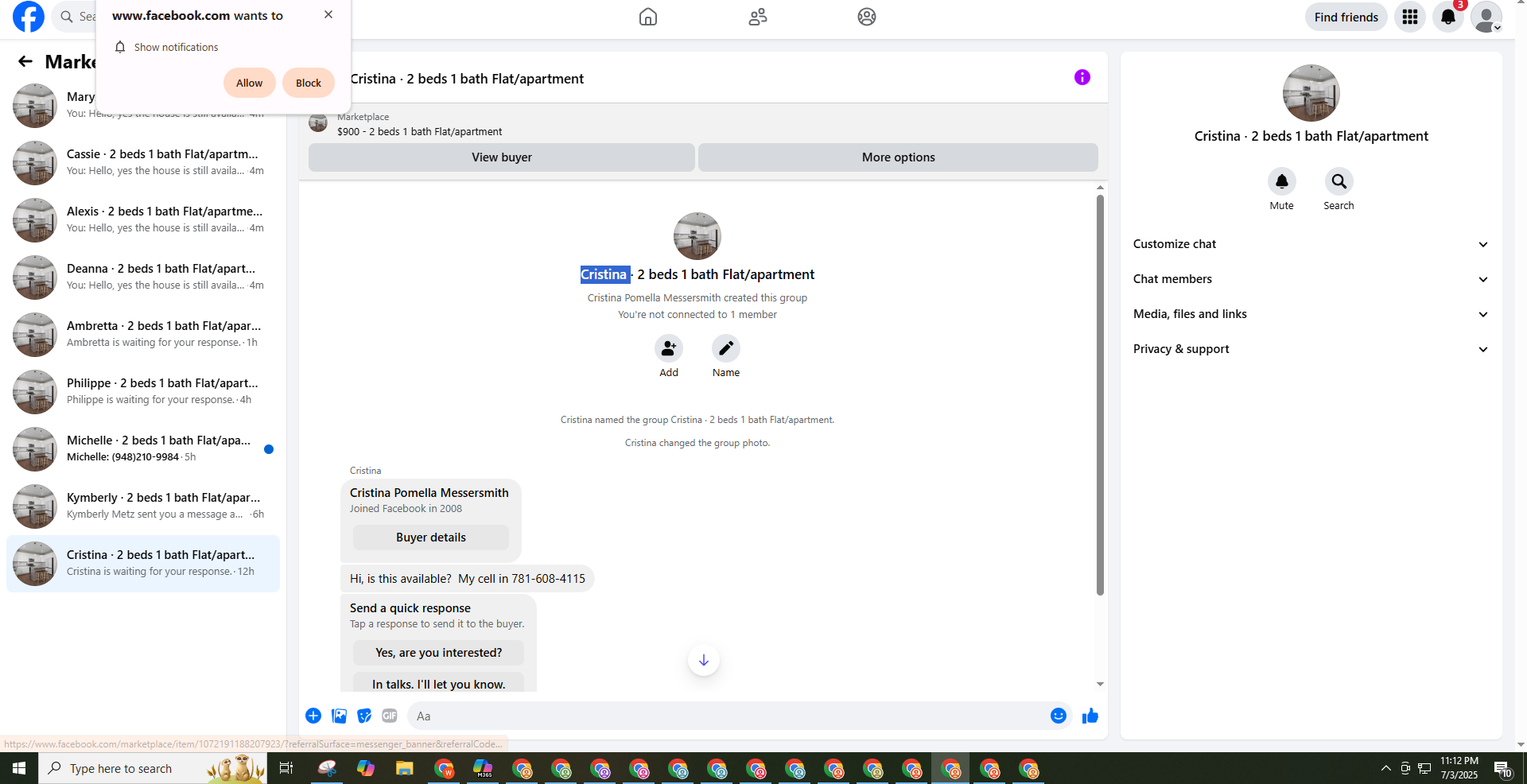This screenshot has height=784, width=1527.
Task: Open the Facebook home logo
Action: click(x=29, y=17)
